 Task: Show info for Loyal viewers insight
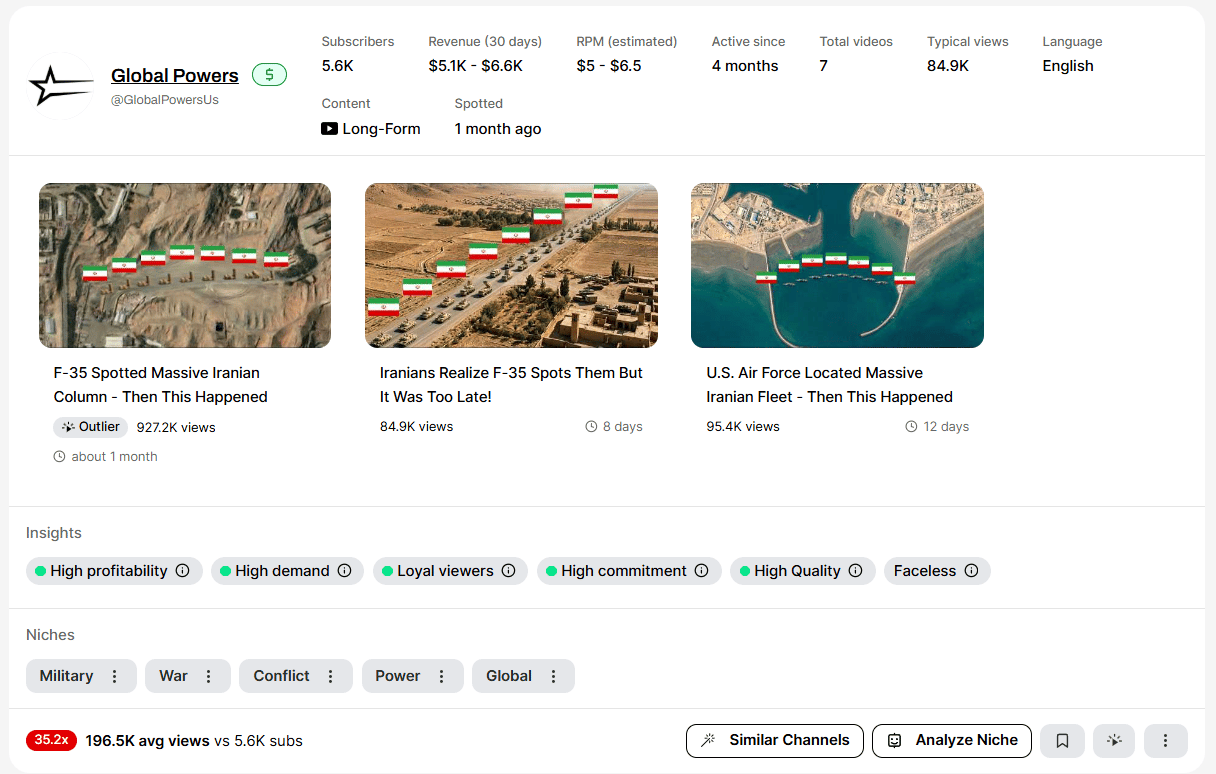pos(509,571)
